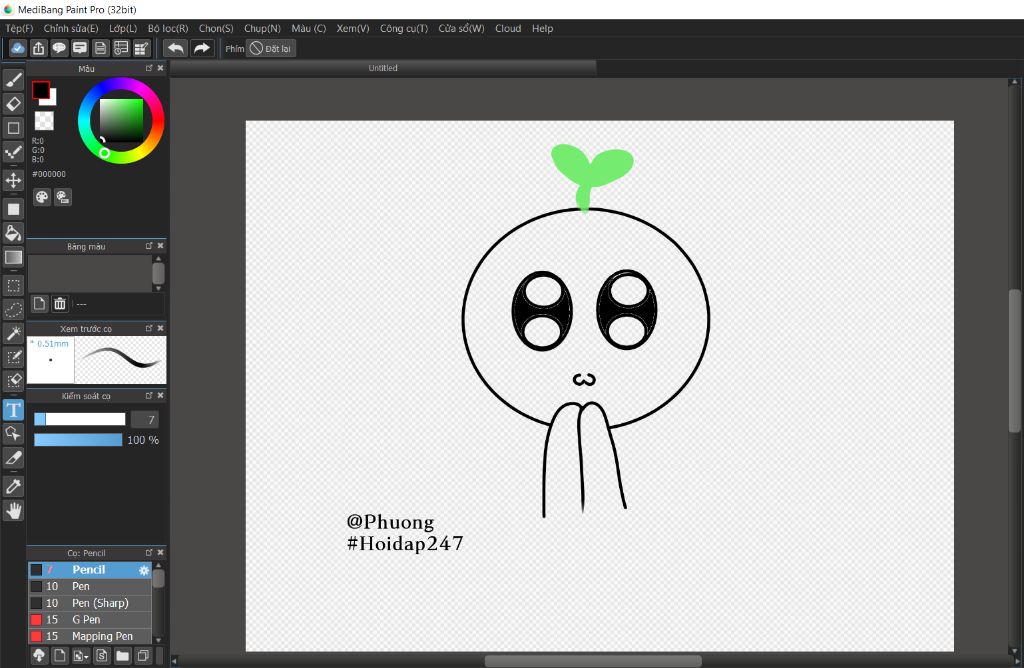The width and height of the screenshot is (1024, 668).
Task: Select the Bucket fill tool
Action: click(x=13, y=233)
